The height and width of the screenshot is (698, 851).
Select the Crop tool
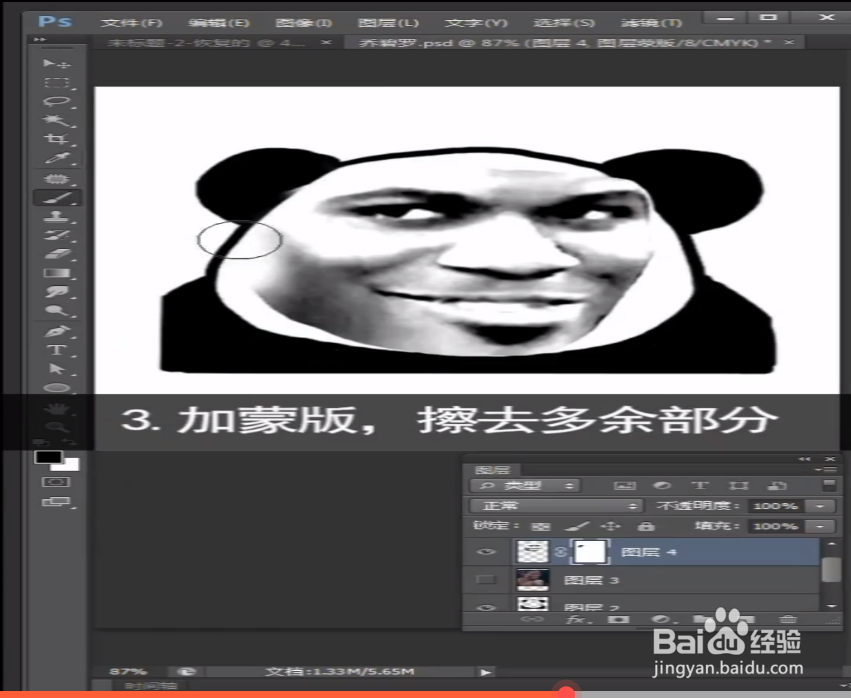(x=56, y=139)
